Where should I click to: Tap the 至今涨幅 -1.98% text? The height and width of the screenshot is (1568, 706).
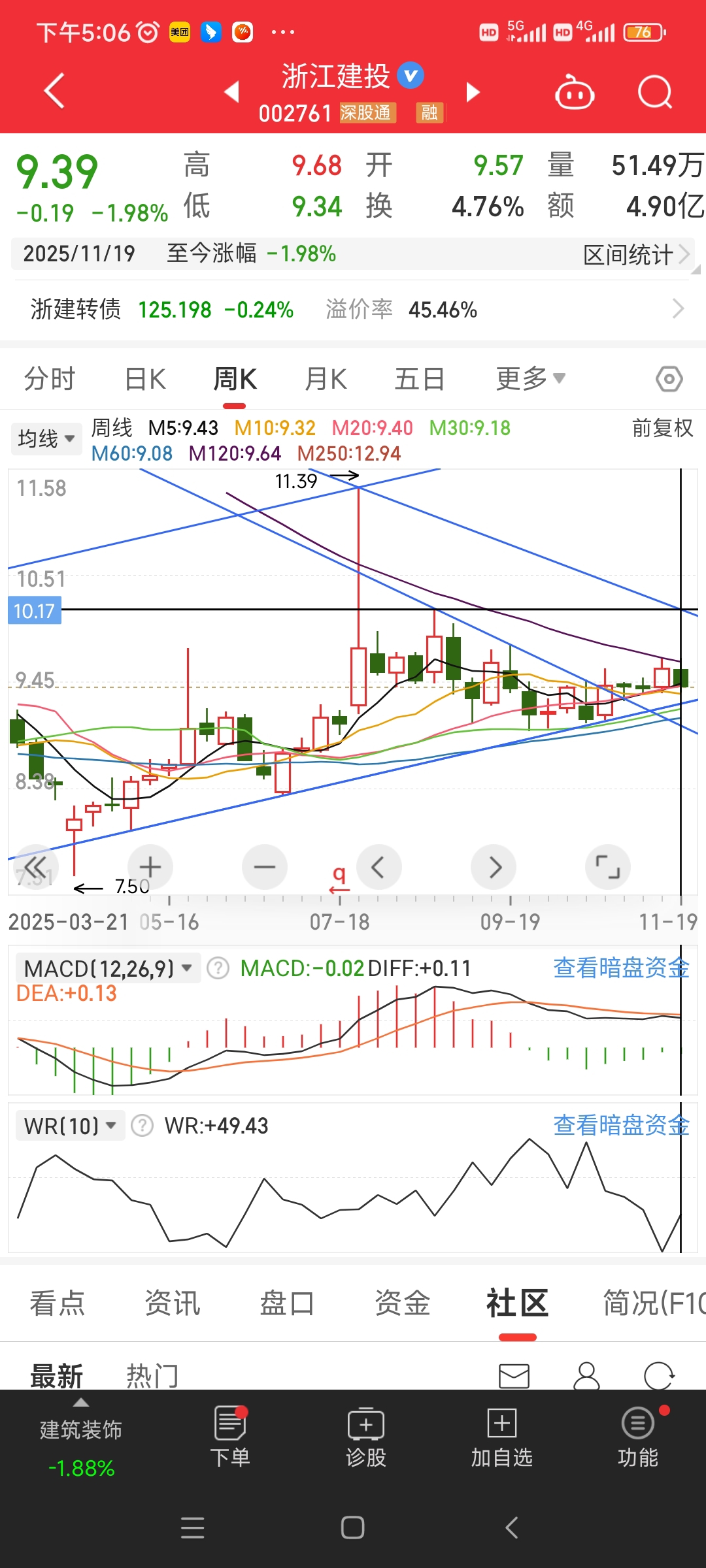click(252, 253)
